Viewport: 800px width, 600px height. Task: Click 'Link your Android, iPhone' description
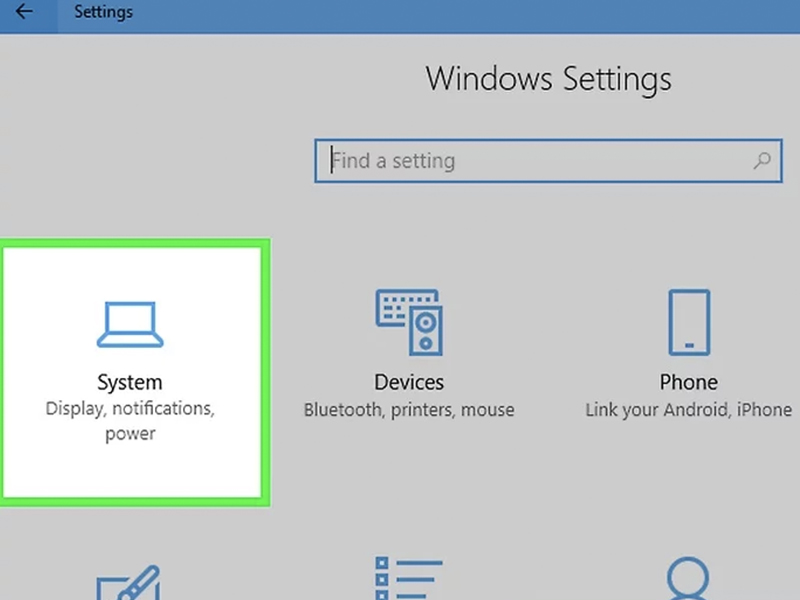click(x=689, y=410)
